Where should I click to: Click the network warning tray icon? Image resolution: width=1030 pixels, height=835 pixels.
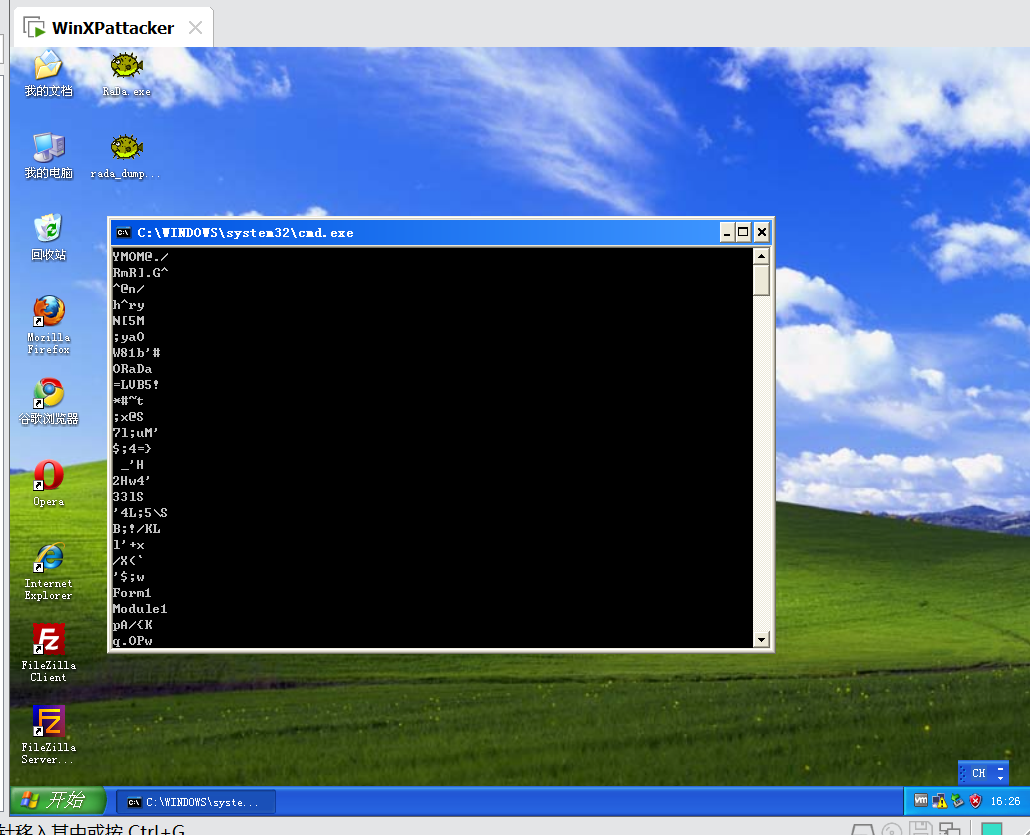(x=939, y=801)
